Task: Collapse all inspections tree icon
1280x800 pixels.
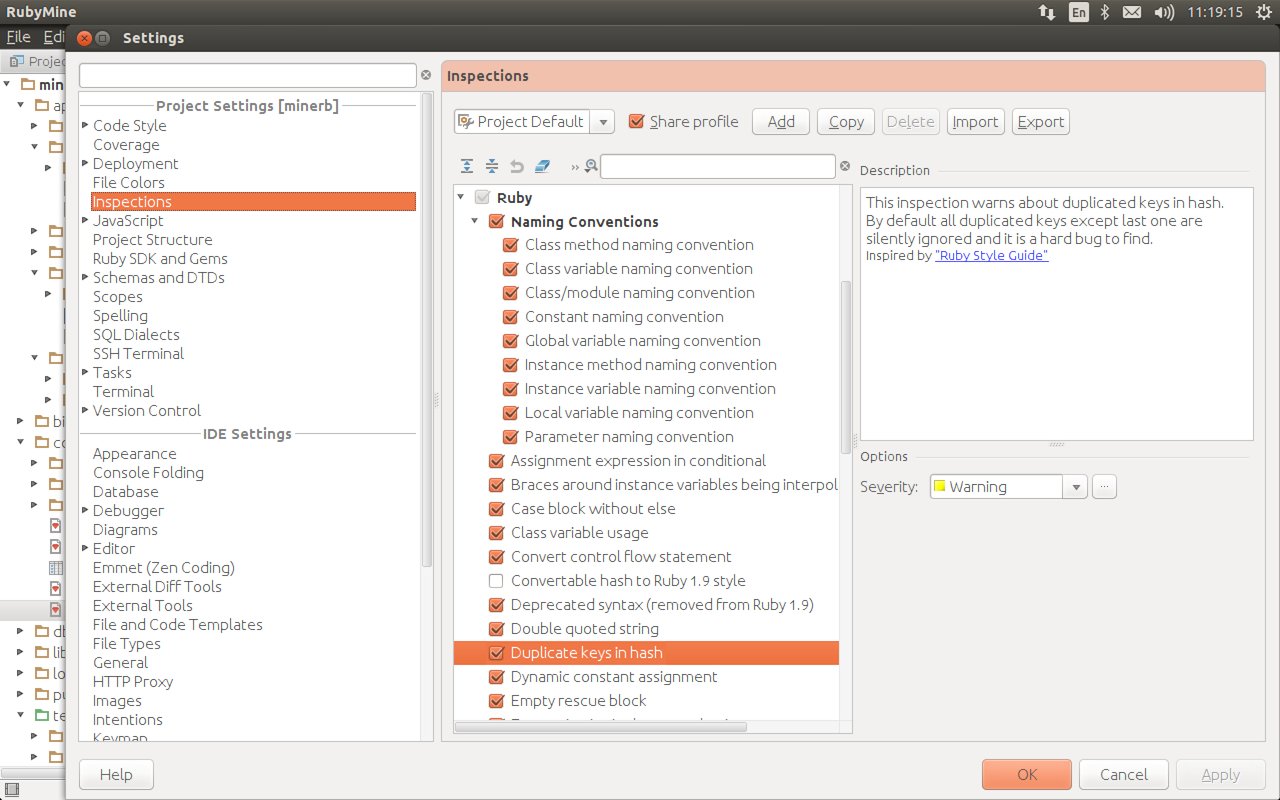Action: pos(492,167)
